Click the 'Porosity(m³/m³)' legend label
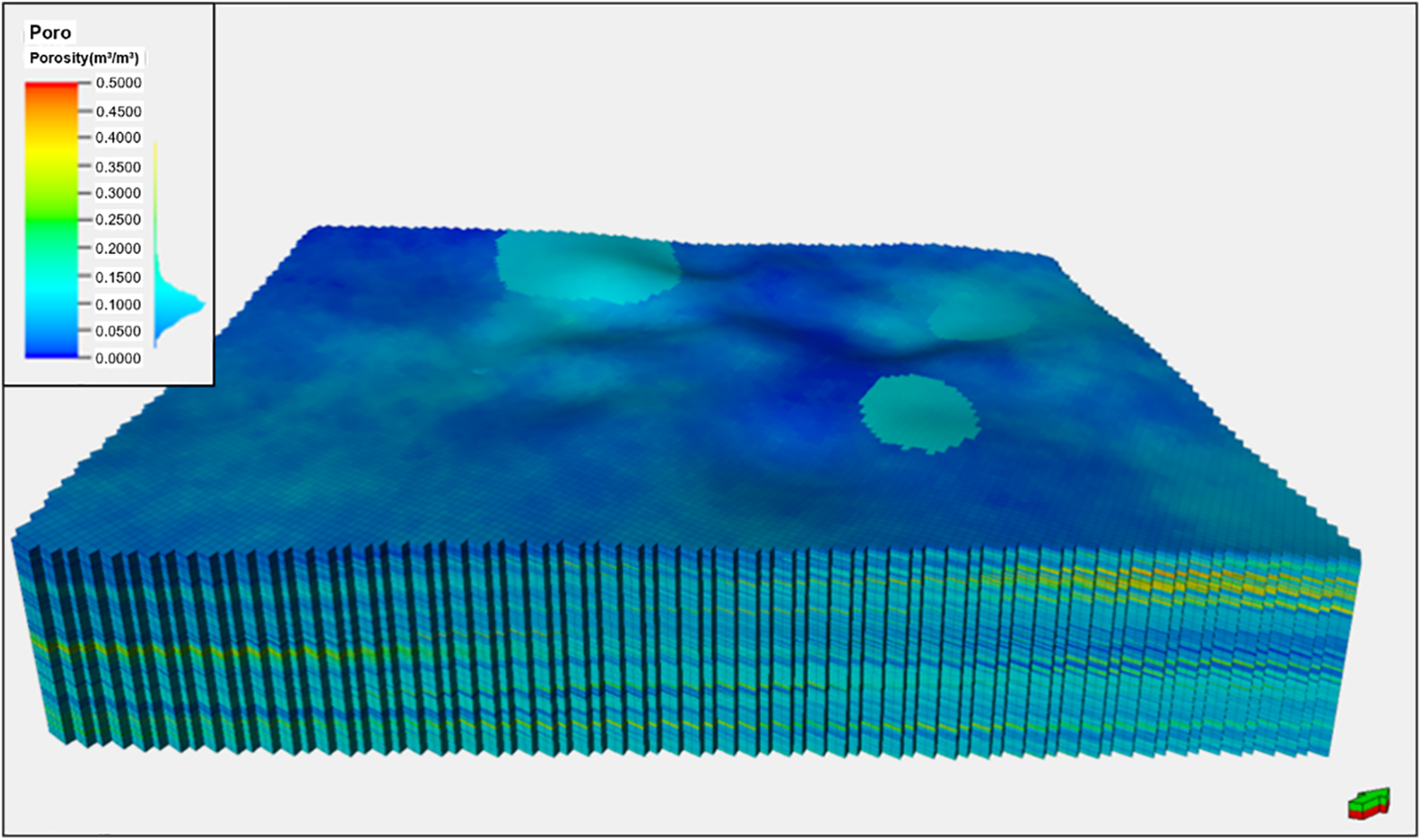The width and height of the screenshot is (1421, 840). (x=84, y=58)
